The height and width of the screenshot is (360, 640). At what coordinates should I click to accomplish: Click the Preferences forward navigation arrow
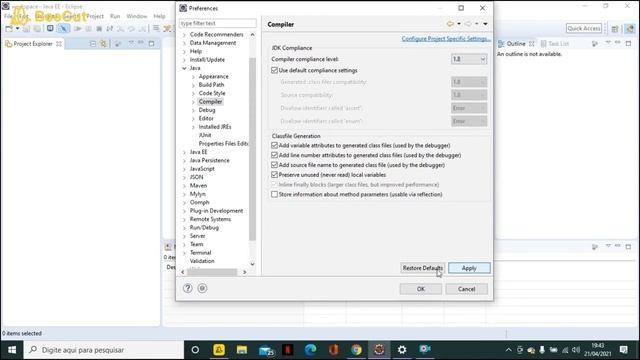(x=468, y=24)
